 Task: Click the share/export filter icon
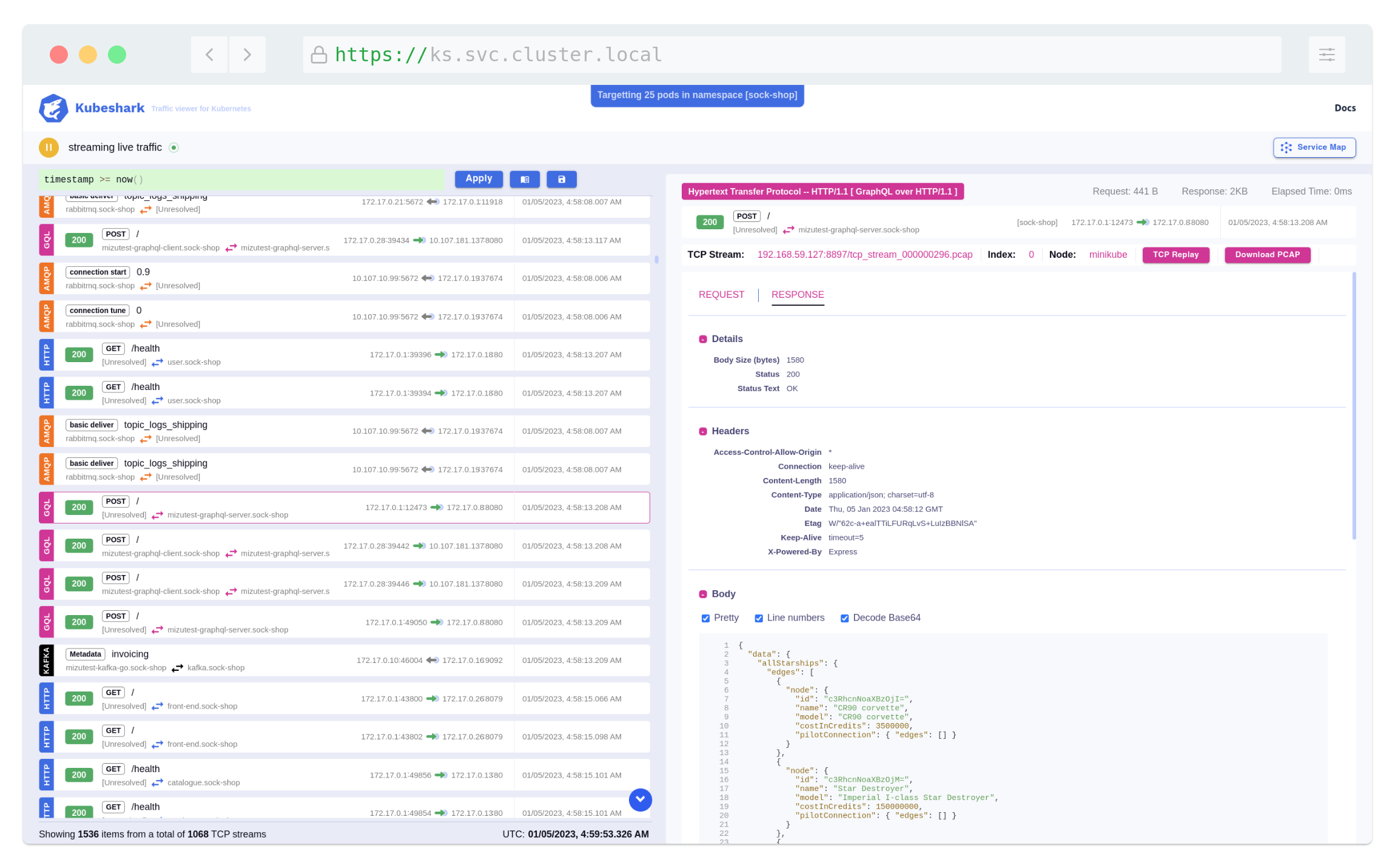coord(562,179)
